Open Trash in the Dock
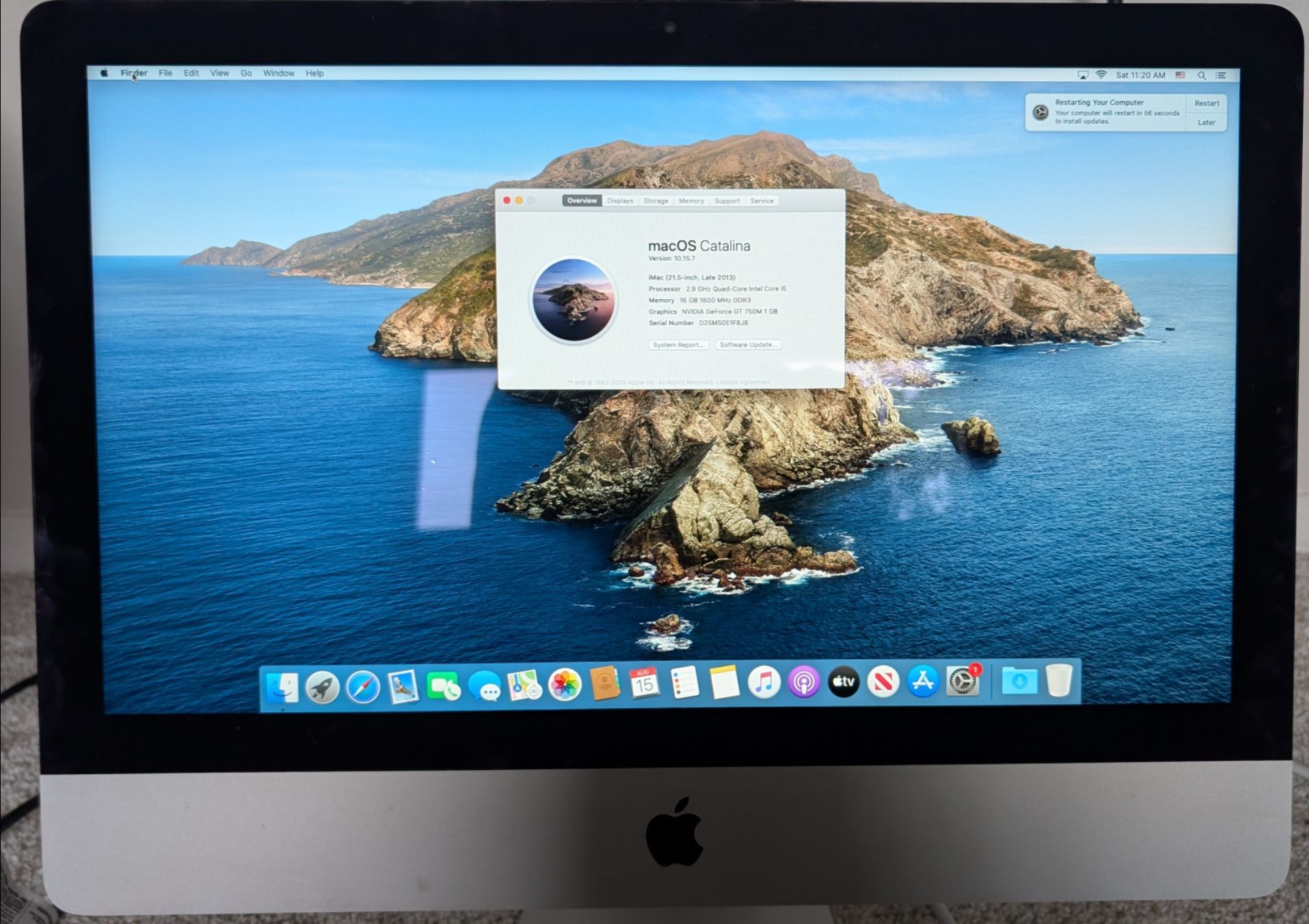This screenshot has height=924, width=1309. pos(1059,680)
